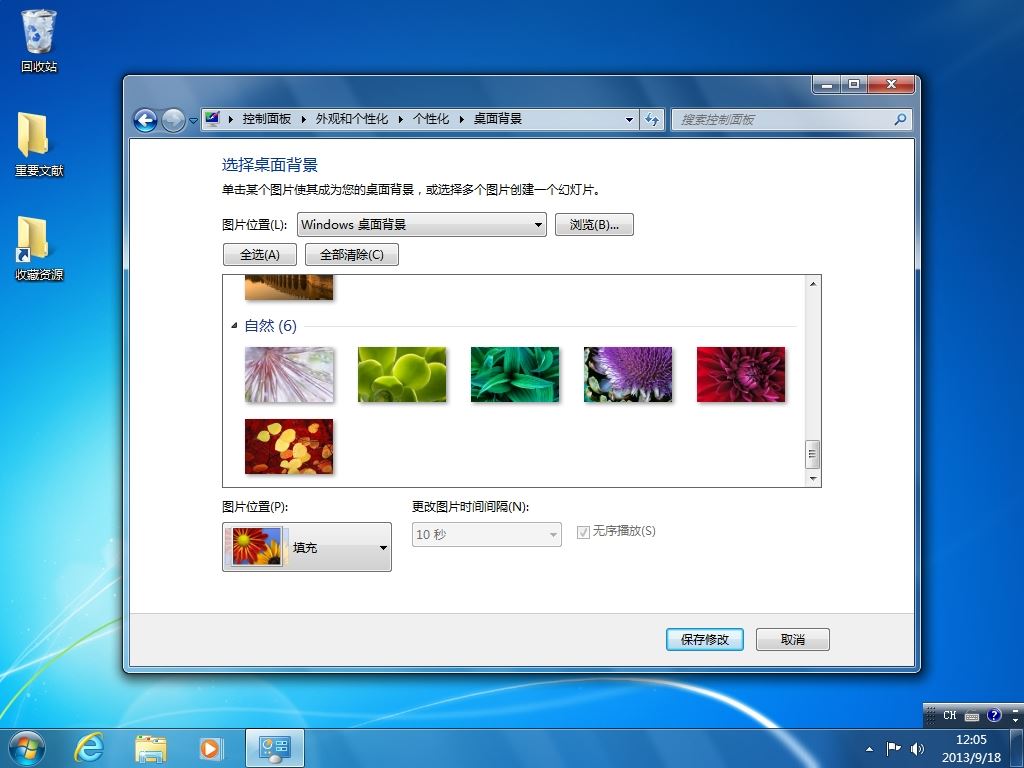This screenshot has width=1024, height=768.
Task: Open address bar history dropdown
Action: click(629, 120)
